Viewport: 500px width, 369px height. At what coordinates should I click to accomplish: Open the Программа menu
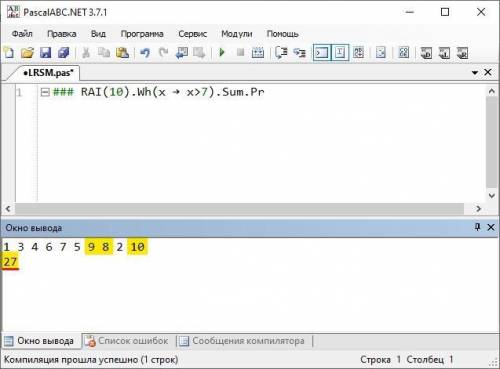(142, 34)
